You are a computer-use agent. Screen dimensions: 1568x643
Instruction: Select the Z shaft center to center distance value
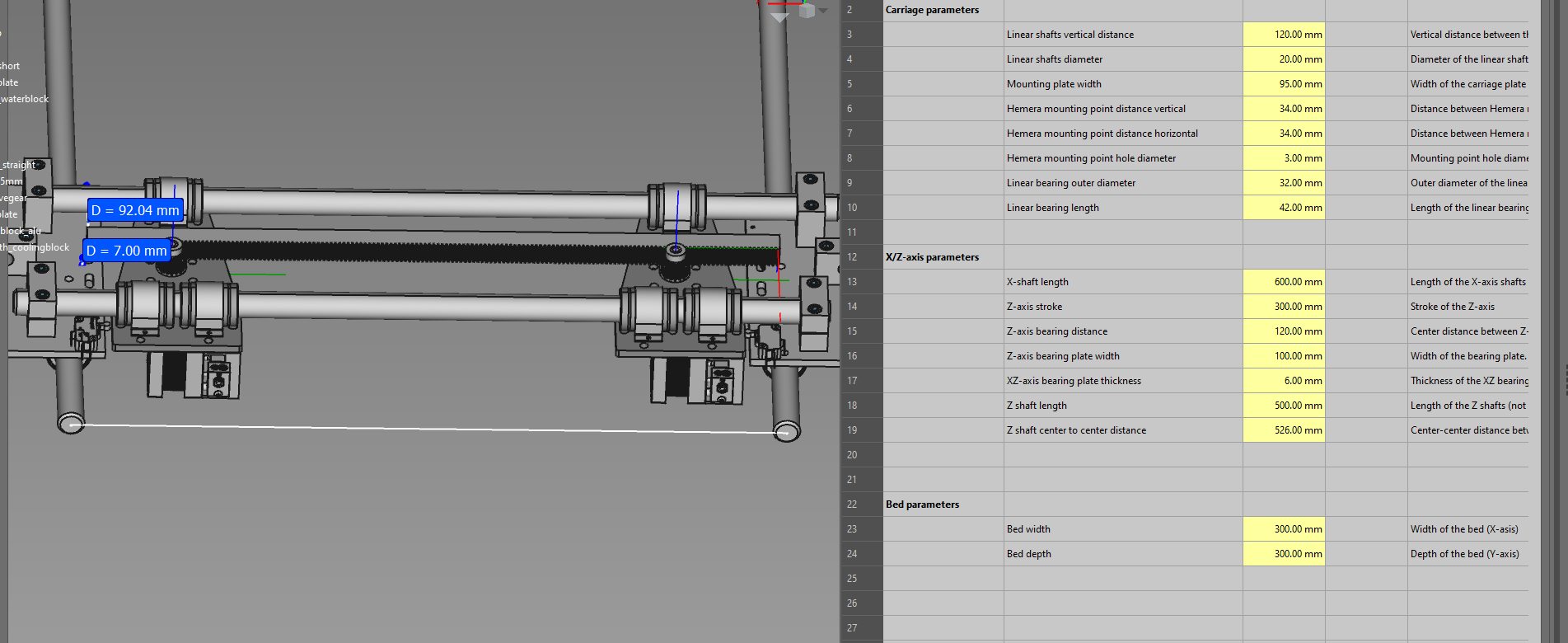pyautogui.click(x=1284, y=430)
